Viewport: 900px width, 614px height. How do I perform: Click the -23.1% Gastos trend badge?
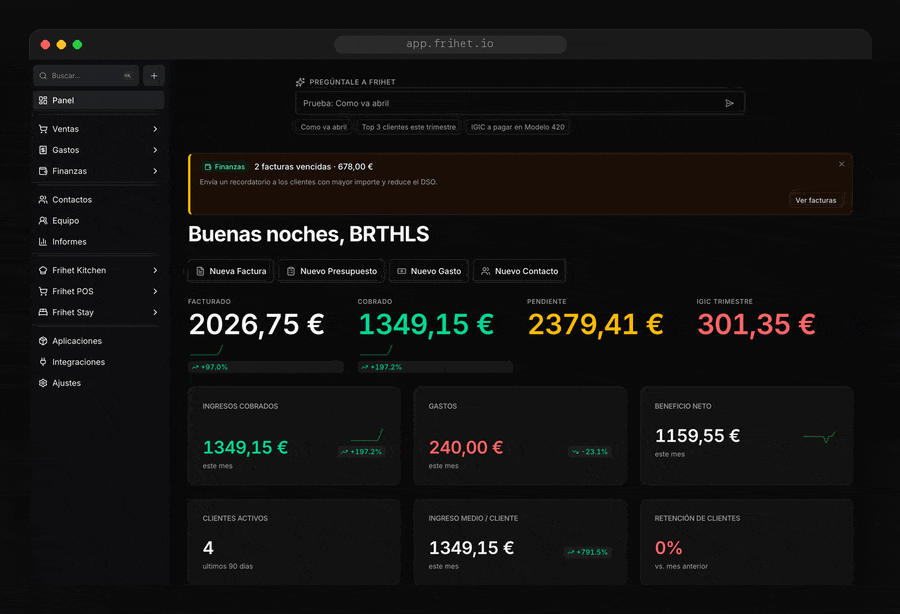590,452
